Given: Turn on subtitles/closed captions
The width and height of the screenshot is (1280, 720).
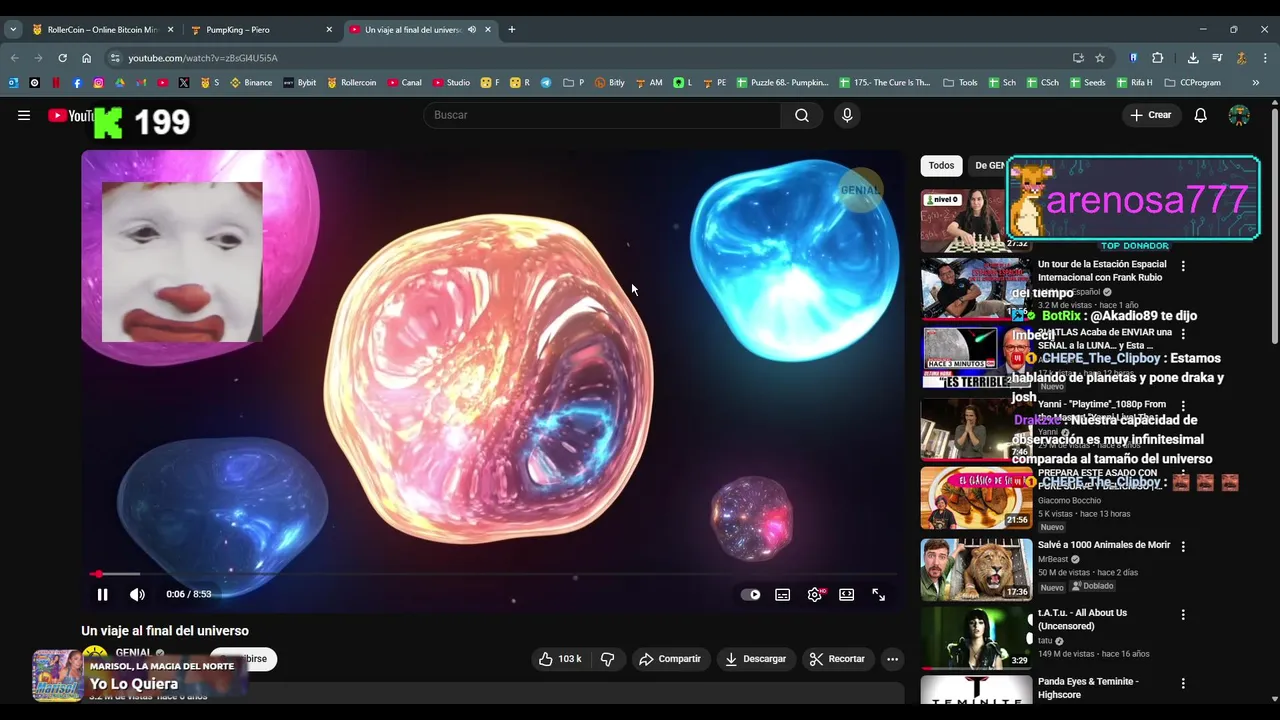Looking at the screenshot, I should (783, 594).
